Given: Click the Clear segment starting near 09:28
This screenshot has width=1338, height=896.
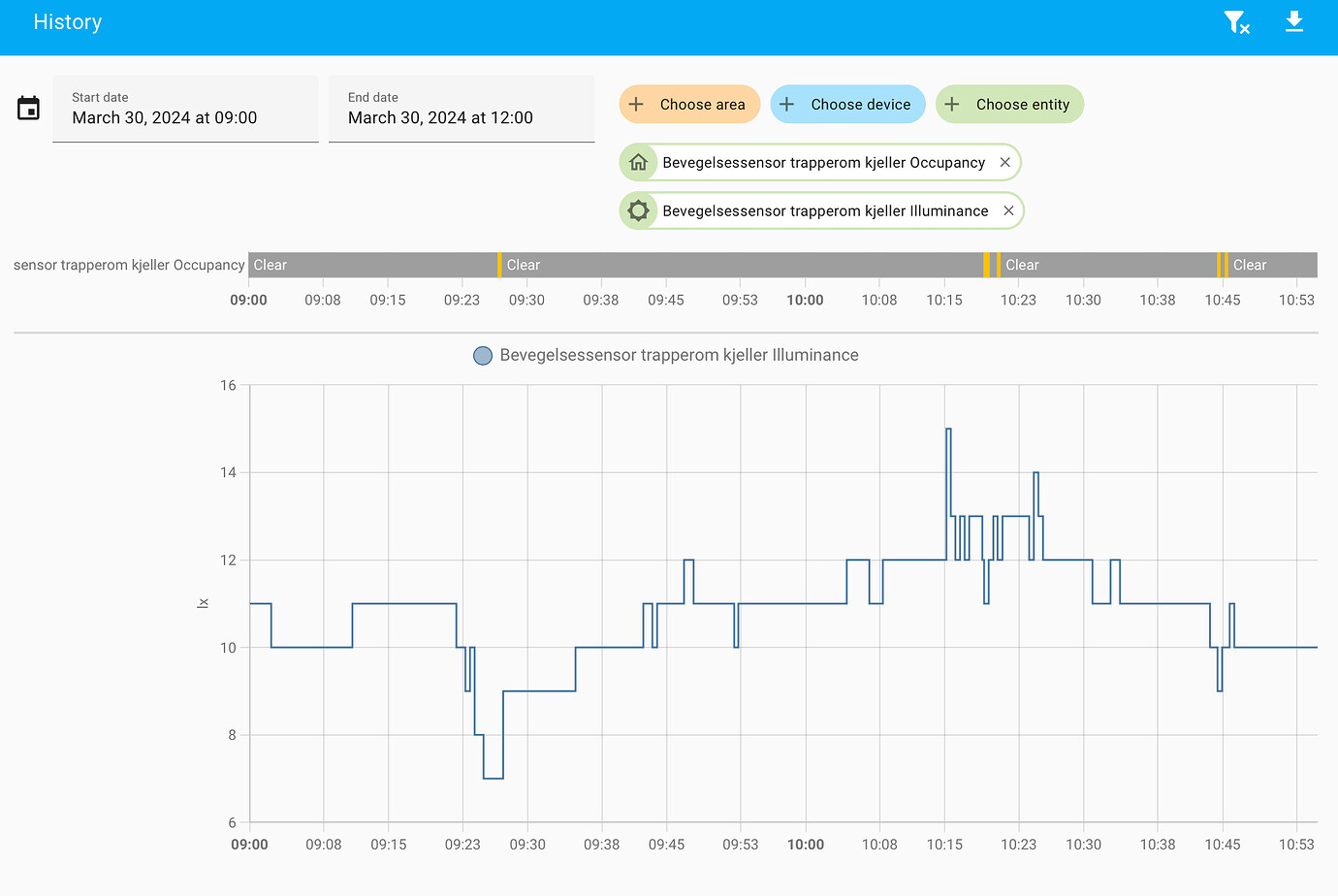Looking at the screenshot, I should [742, 265].
